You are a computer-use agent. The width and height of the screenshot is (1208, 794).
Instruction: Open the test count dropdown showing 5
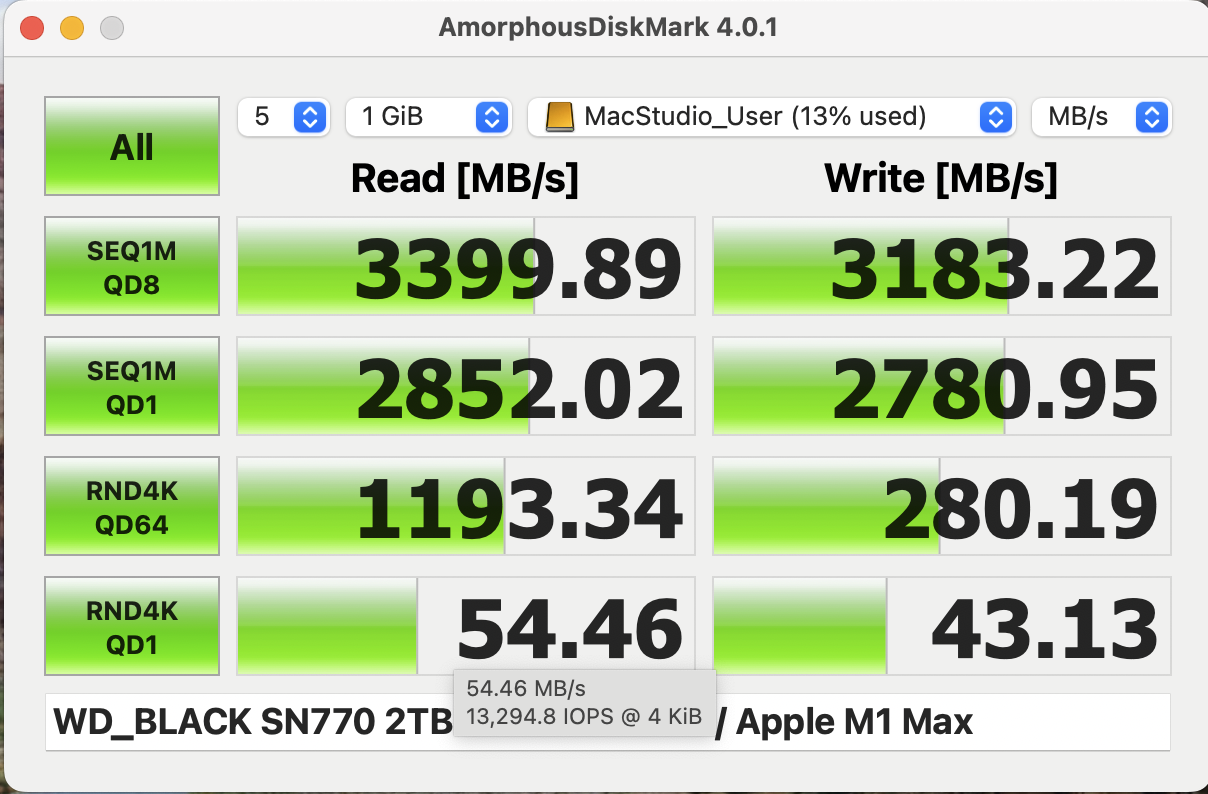click(x=283, y=117)
